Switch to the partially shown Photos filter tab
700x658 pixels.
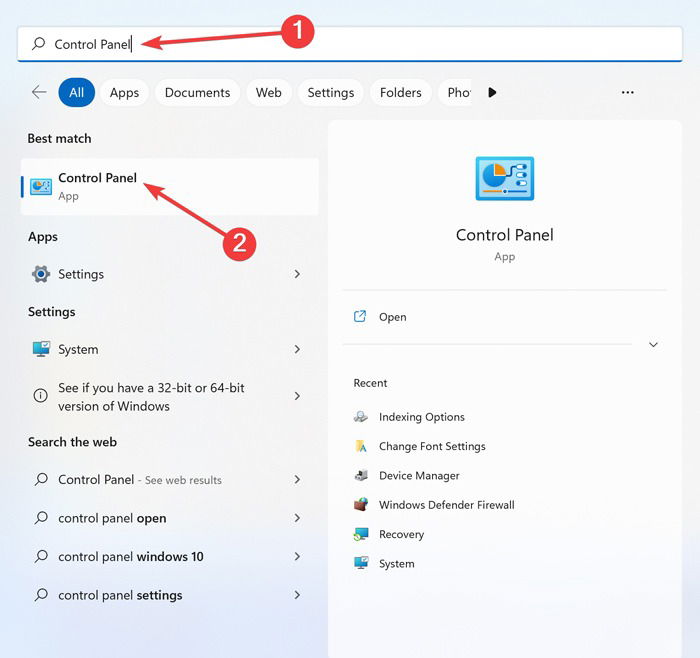[455, 92]
